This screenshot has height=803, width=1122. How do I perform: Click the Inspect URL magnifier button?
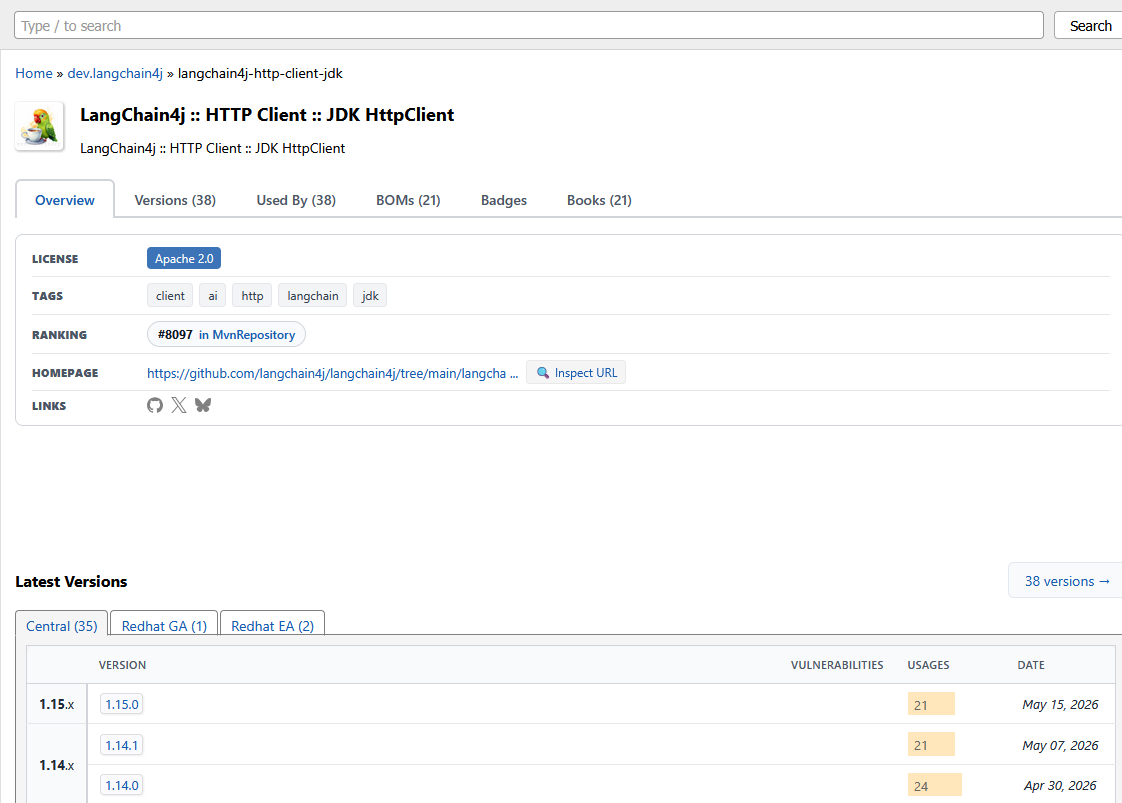point(576,373)
